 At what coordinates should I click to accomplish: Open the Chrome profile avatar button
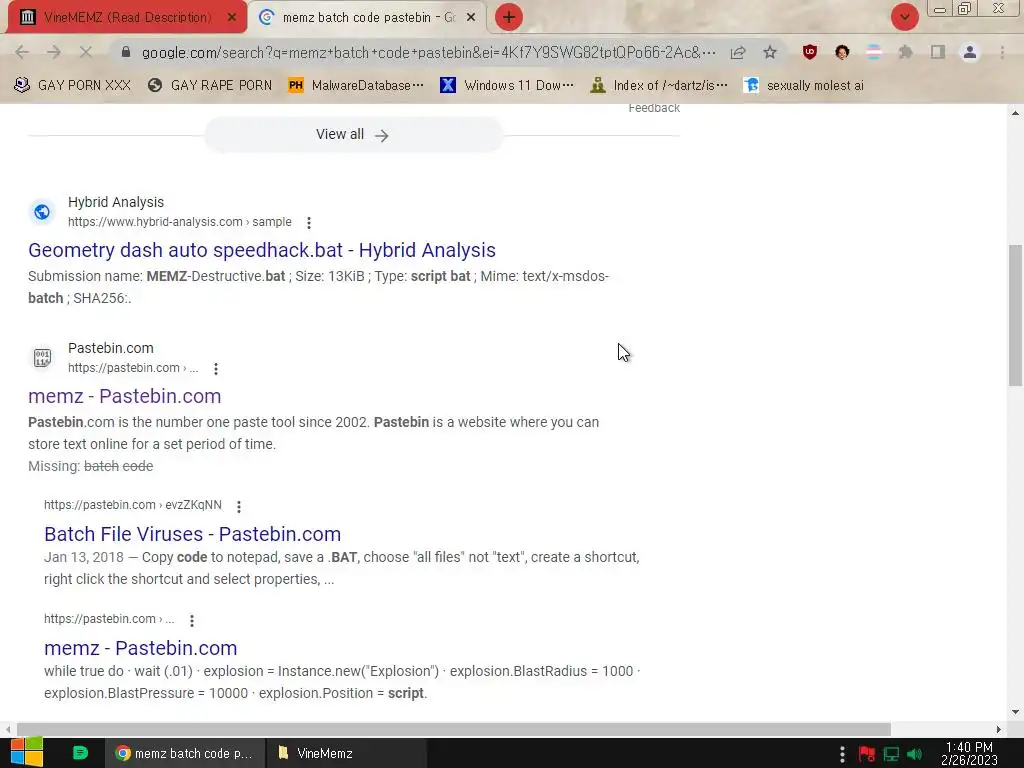970,52
